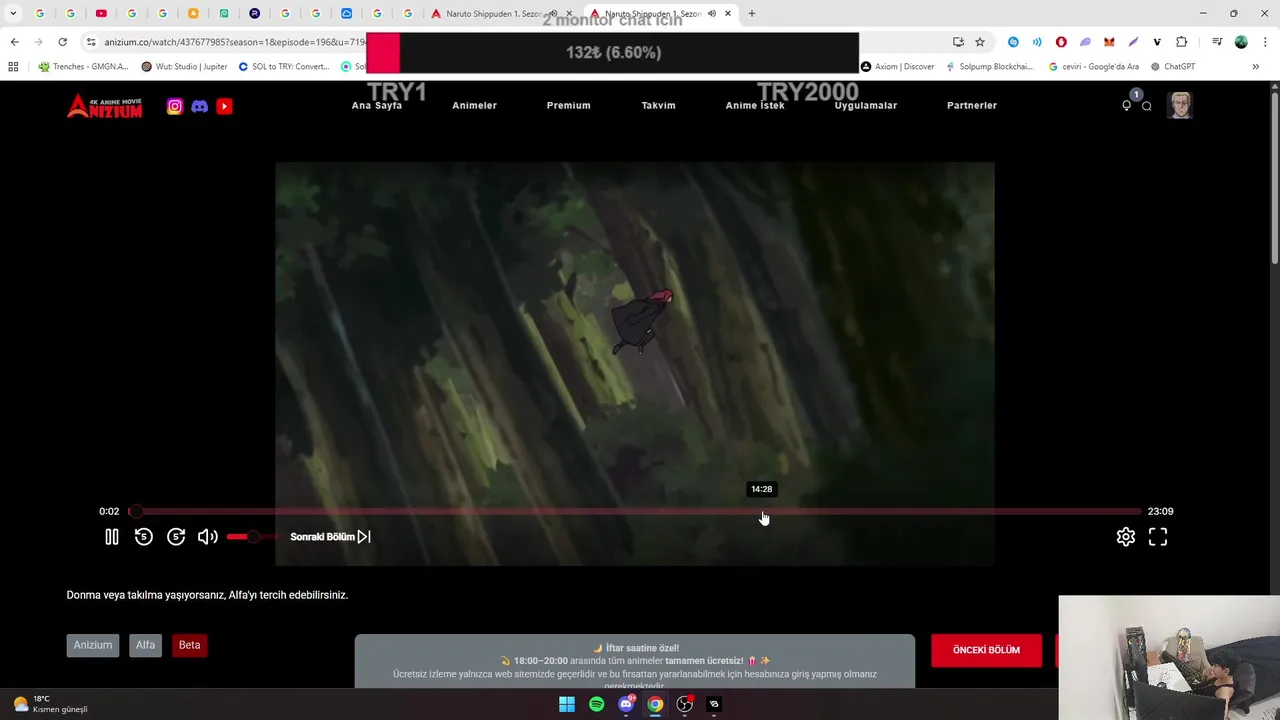Select the Anizium server source
Image resolution: width=1280 pixels, height=720 pixels.
[93, 645]
